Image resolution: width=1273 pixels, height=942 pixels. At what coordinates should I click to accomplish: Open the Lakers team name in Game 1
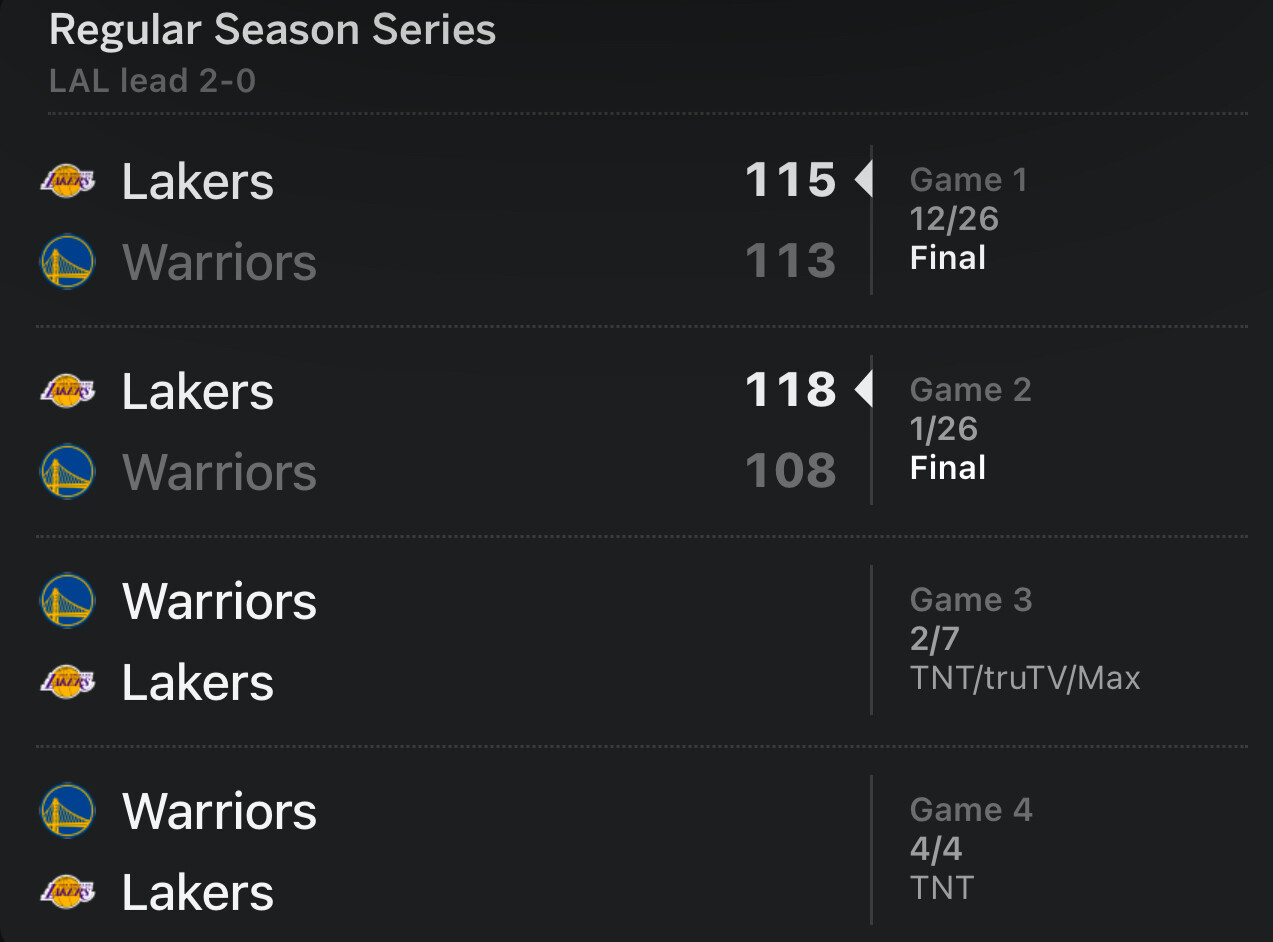click(x=198, y=182)
